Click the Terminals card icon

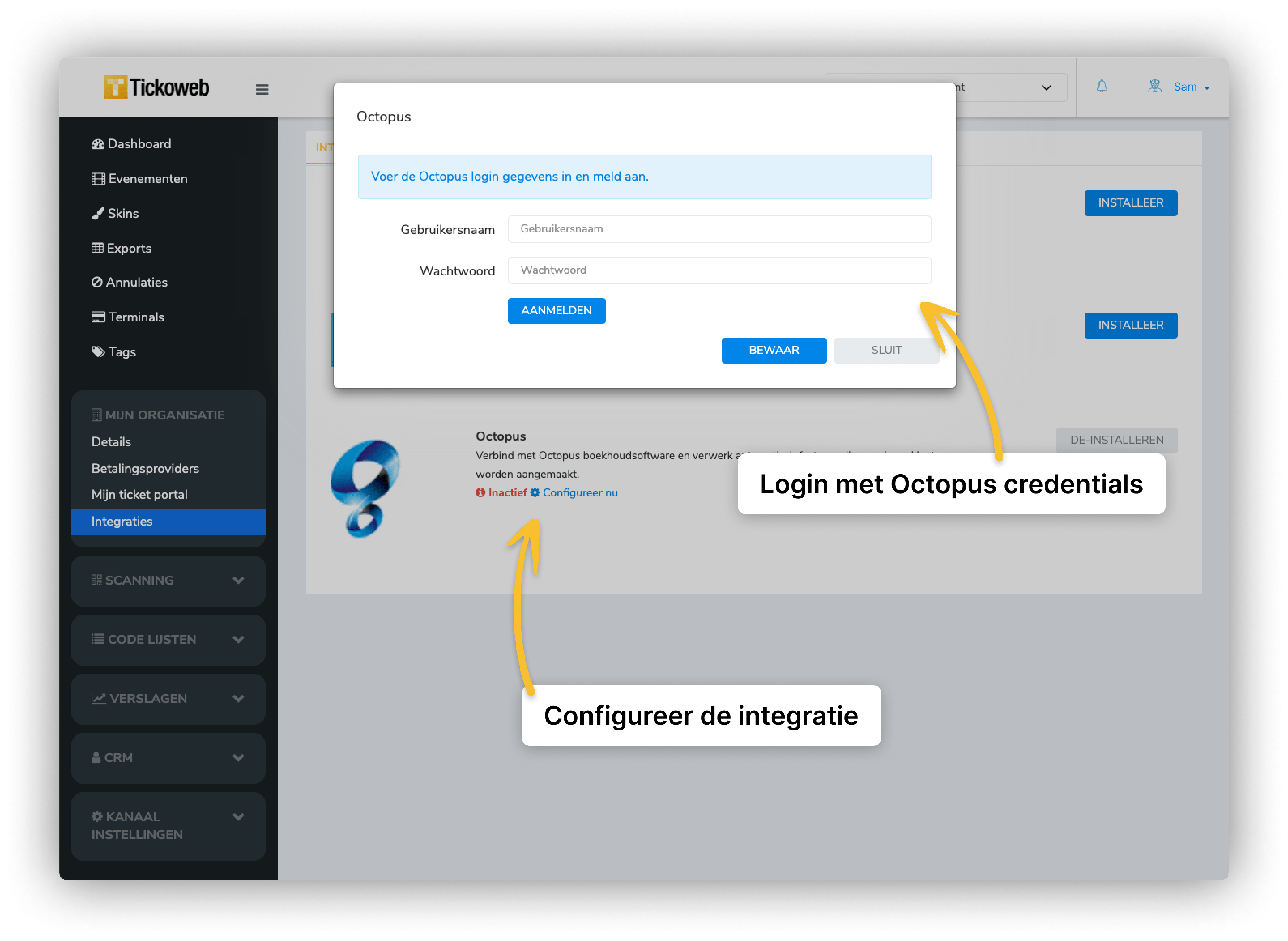(98, 317)
